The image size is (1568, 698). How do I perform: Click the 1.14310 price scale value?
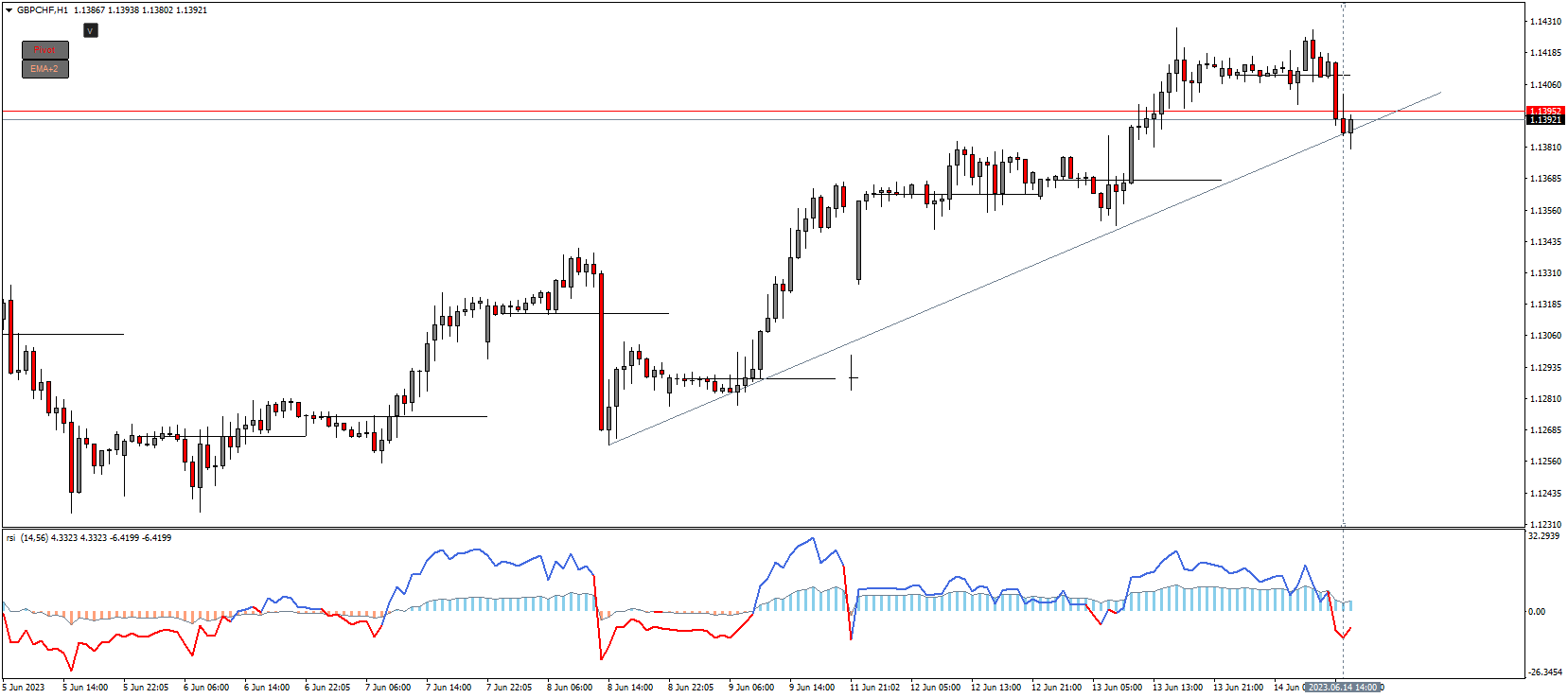1545,22
